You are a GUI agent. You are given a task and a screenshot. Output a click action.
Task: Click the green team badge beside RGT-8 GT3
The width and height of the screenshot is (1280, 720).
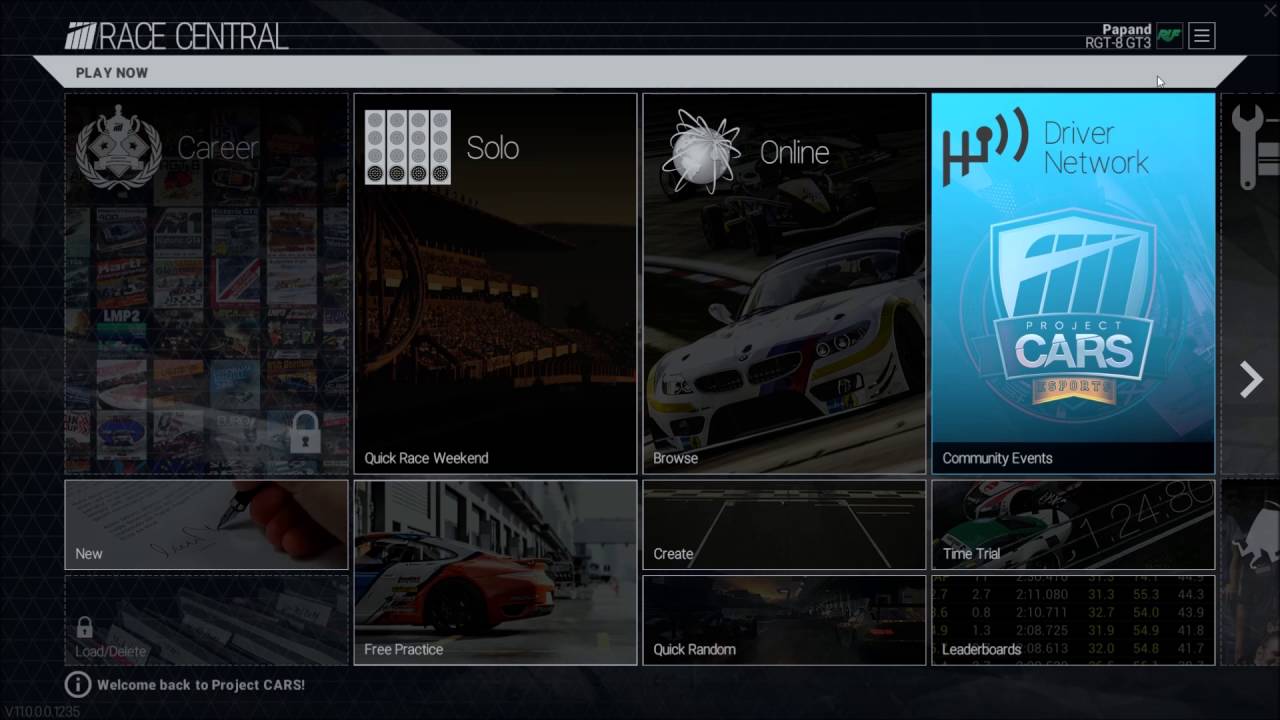pos(1169,36)
